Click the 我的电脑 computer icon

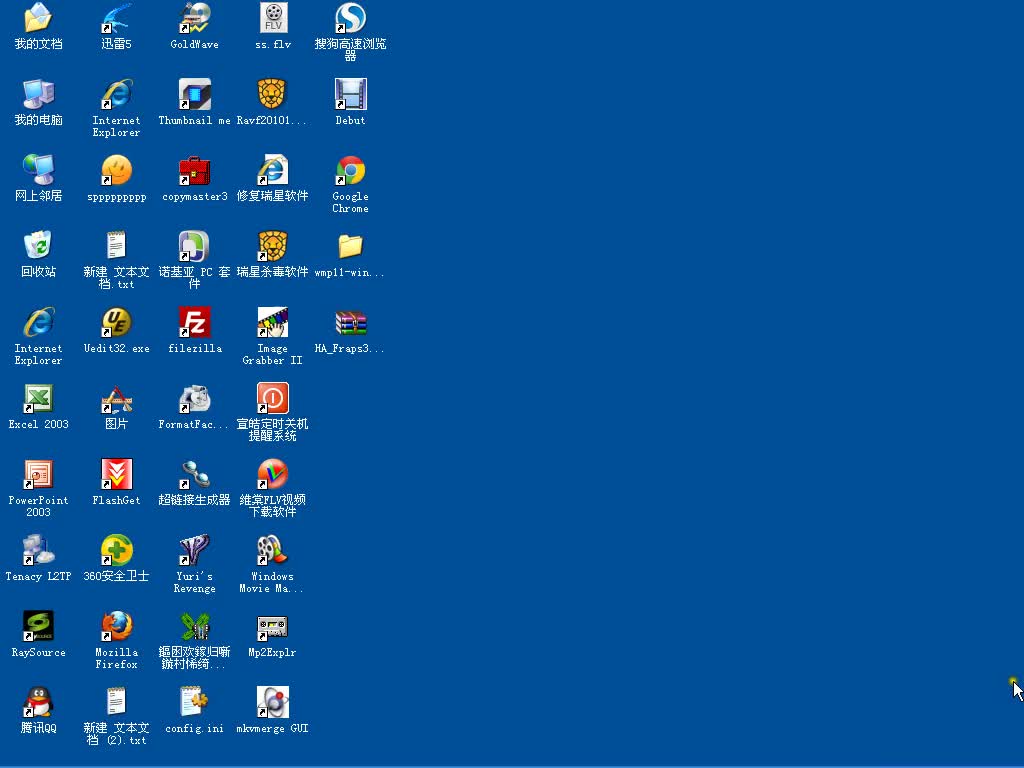coord(38,95)
